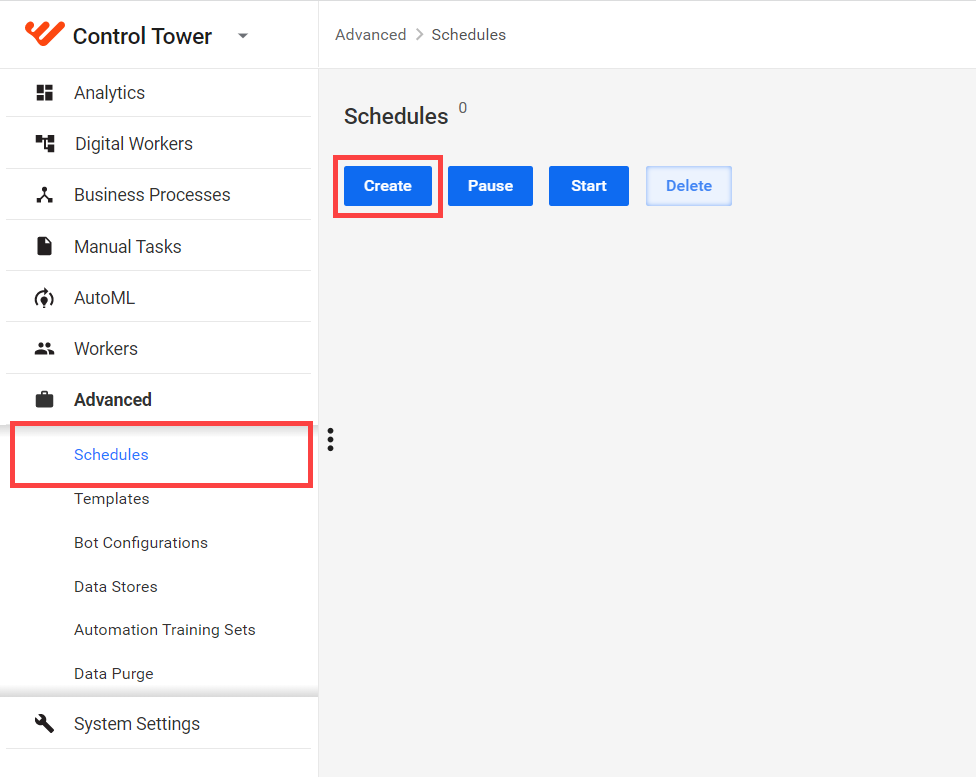This screenshot has height=777, width=976.
Task: Open the Templates submenu item
Action: pos(111,499)
